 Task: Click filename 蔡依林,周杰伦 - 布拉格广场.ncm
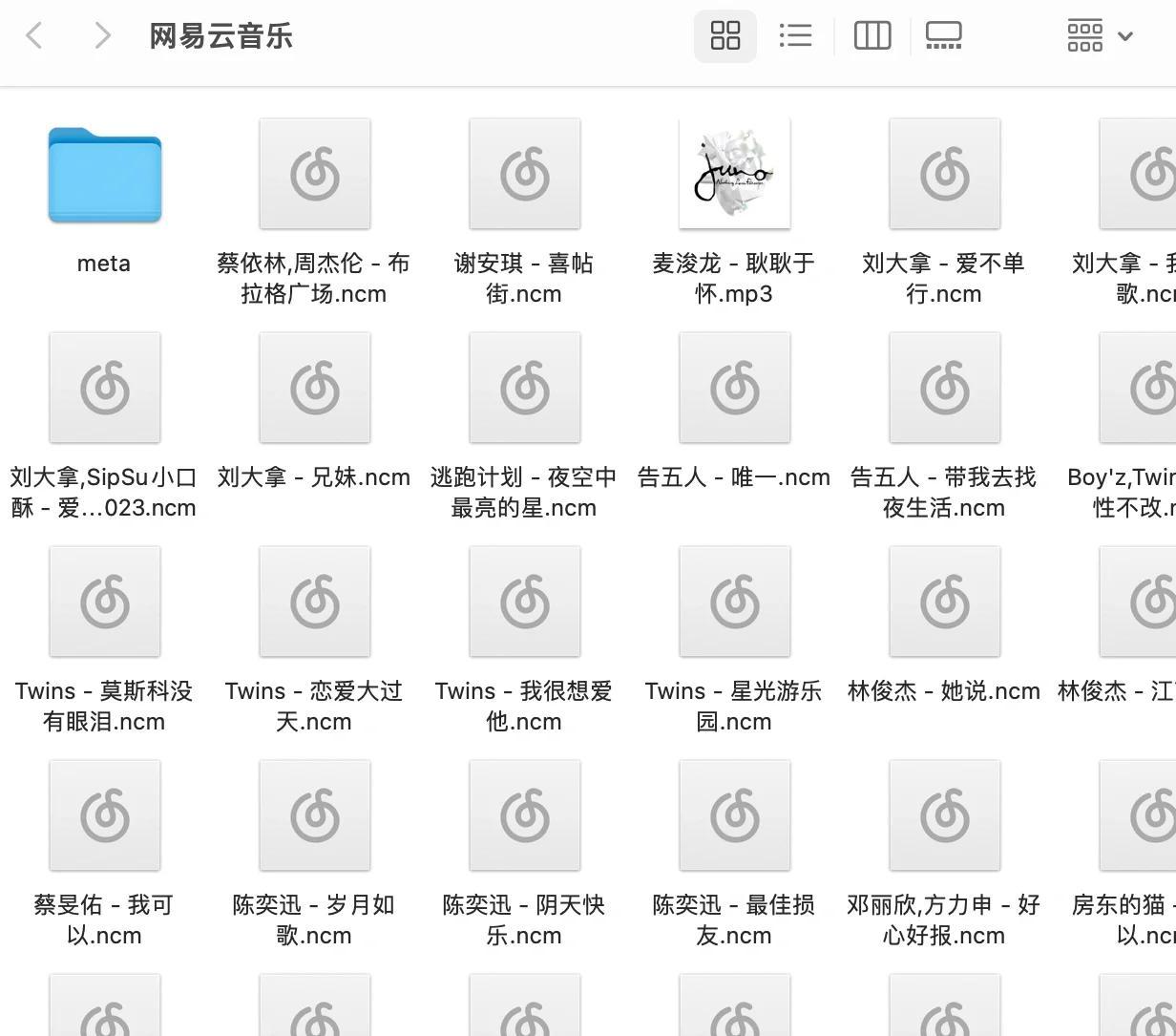click(314, 278)
